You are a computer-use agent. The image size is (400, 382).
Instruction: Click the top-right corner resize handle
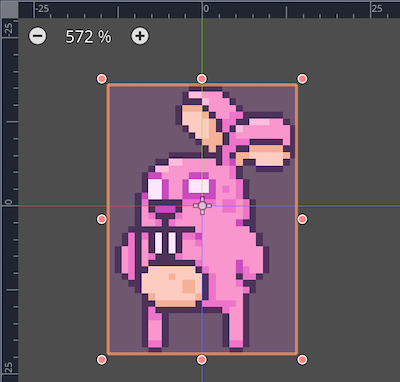302,79
